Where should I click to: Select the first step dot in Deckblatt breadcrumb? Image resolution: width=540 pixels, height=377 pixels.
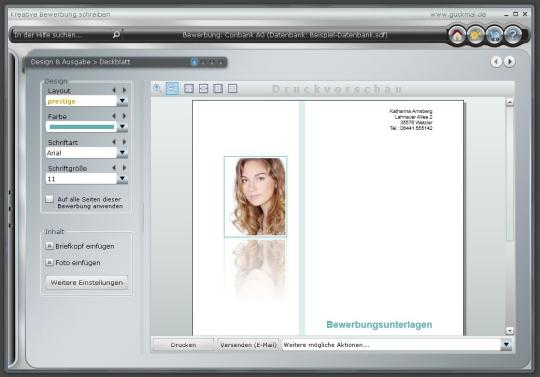pos(194,62)
